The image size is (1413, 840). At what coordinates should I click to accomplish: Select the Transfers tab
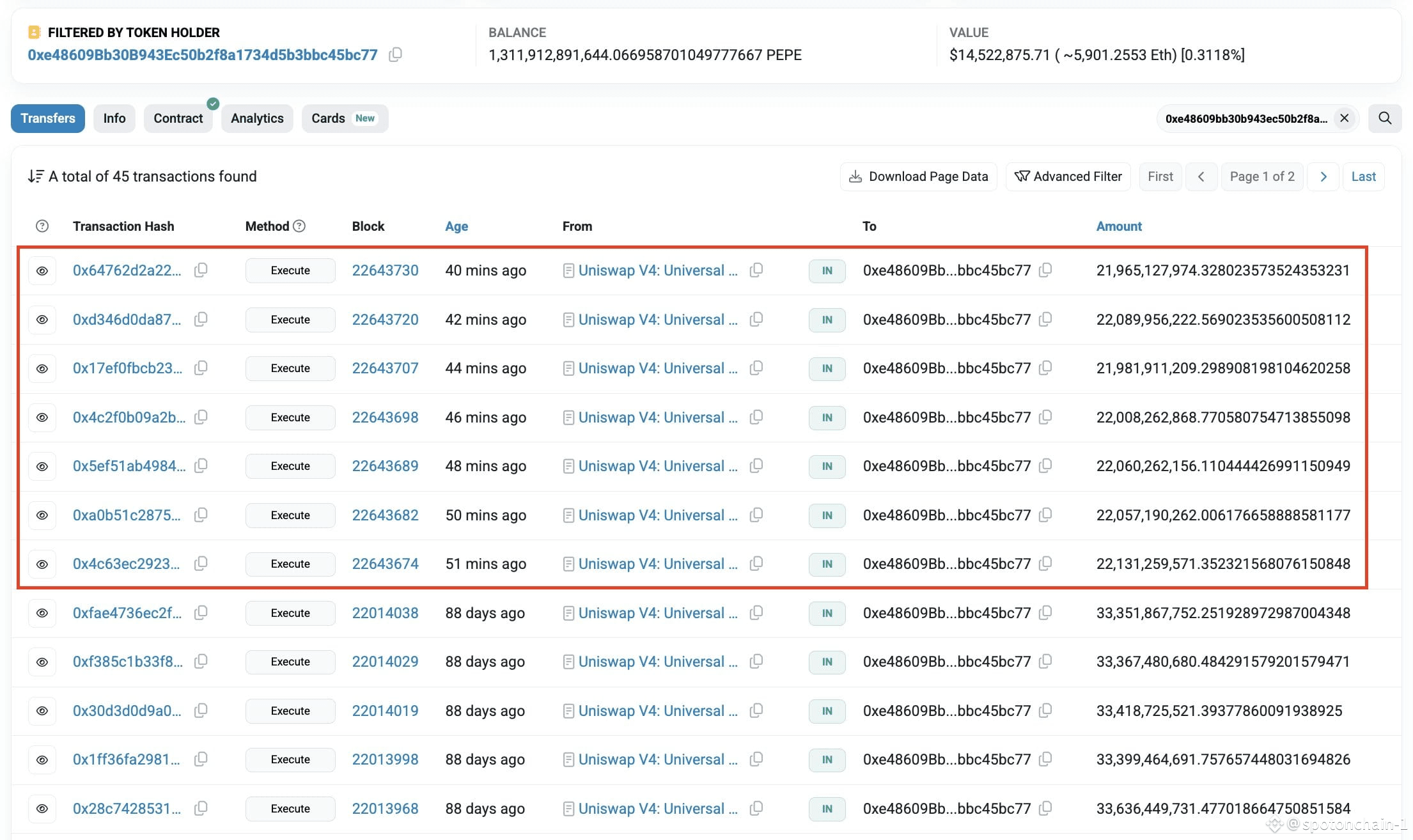pos(48,118)
